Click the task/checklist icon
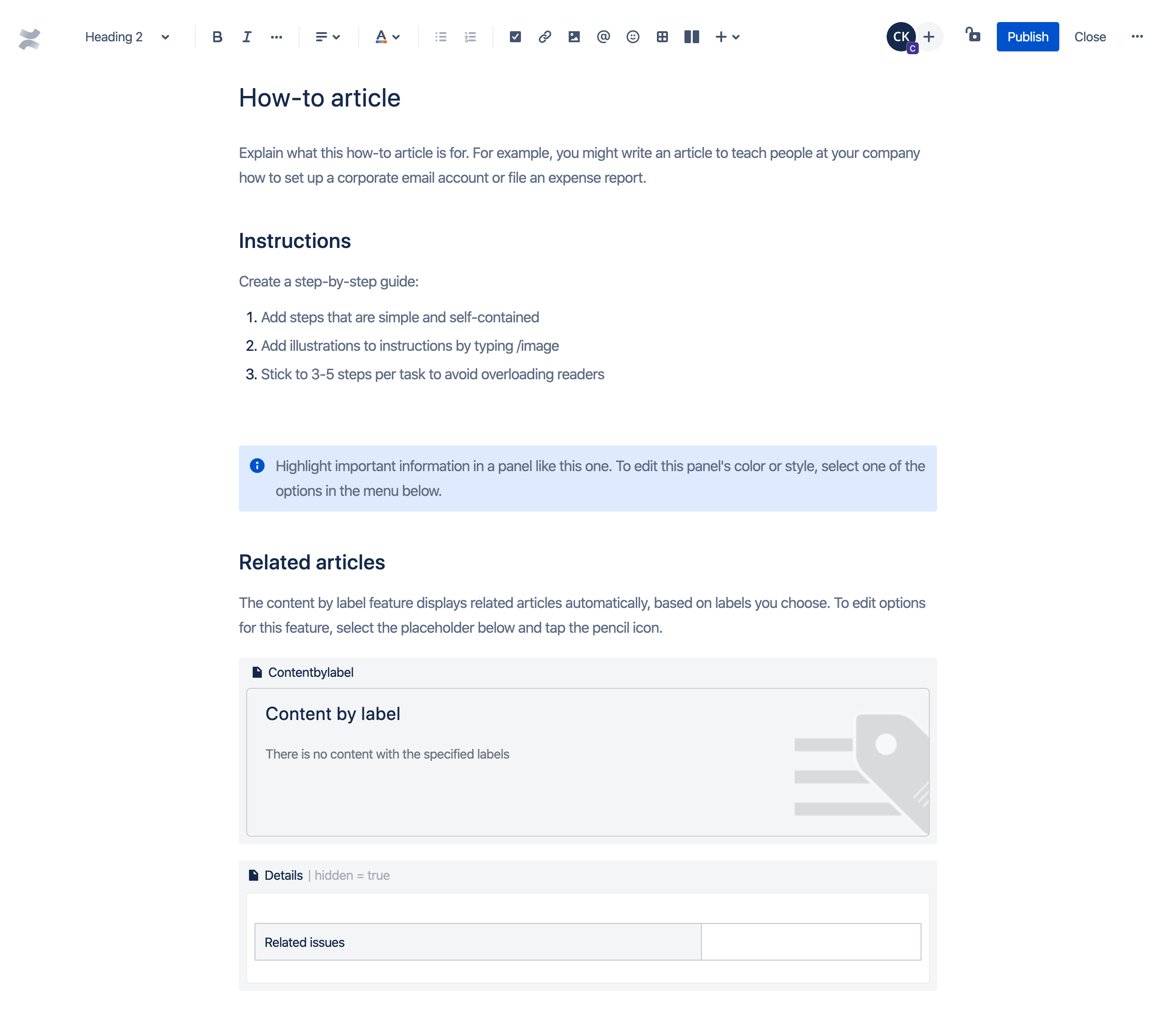 point(515,37)
